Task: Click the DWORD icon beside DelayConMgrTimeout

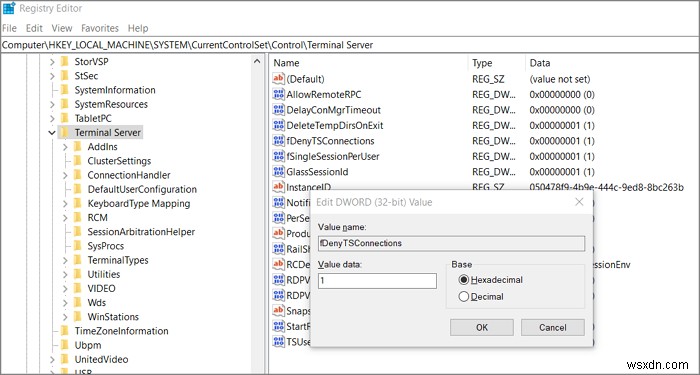Action: click(x=279, y=110)
